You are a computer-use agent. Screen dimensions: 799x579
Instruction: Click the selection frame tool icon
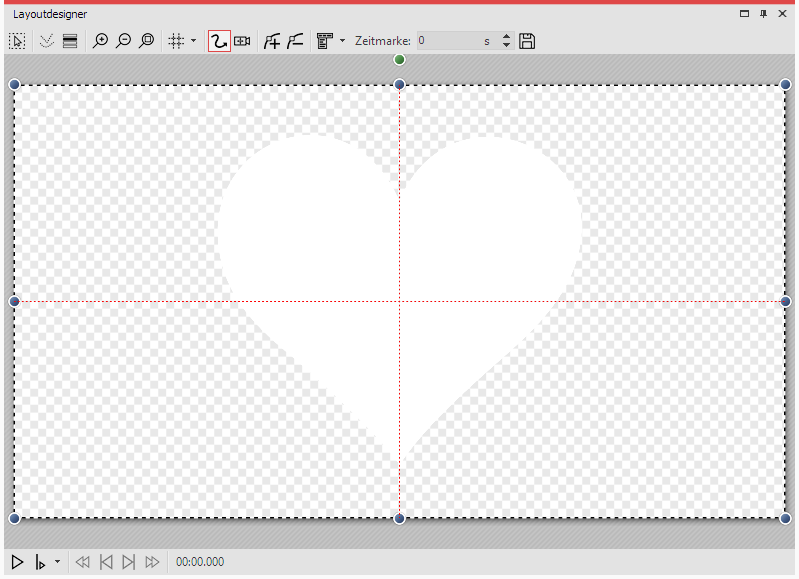click(x=17, y=41)
